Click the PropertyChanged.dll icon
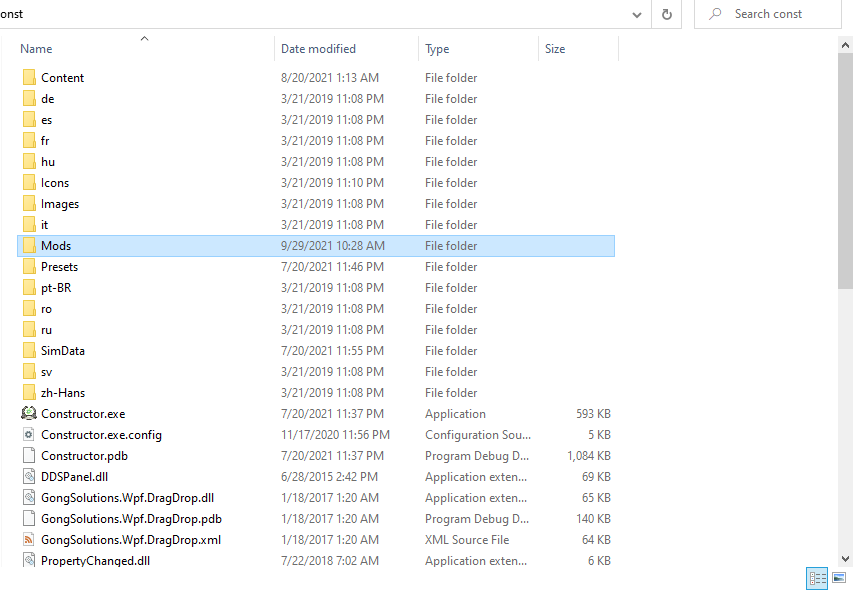Screen dimensions: 853x590 (x=29, y=560)
